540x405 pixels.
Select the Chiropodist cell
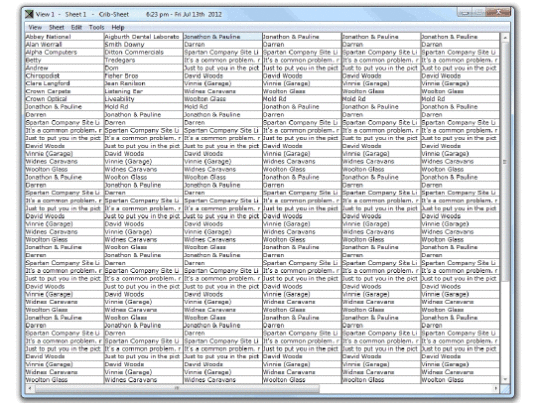(x=64, y=76)
